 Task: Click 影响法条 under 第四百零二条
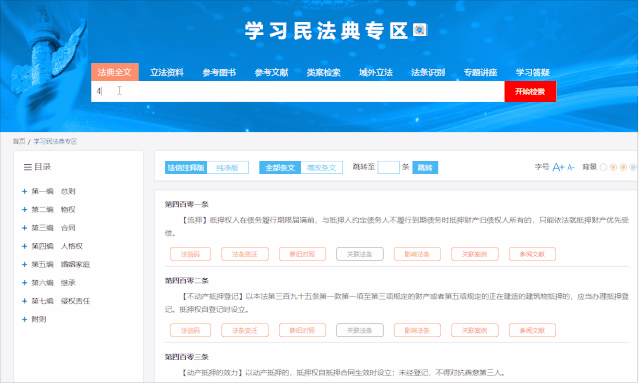[417, 330]
